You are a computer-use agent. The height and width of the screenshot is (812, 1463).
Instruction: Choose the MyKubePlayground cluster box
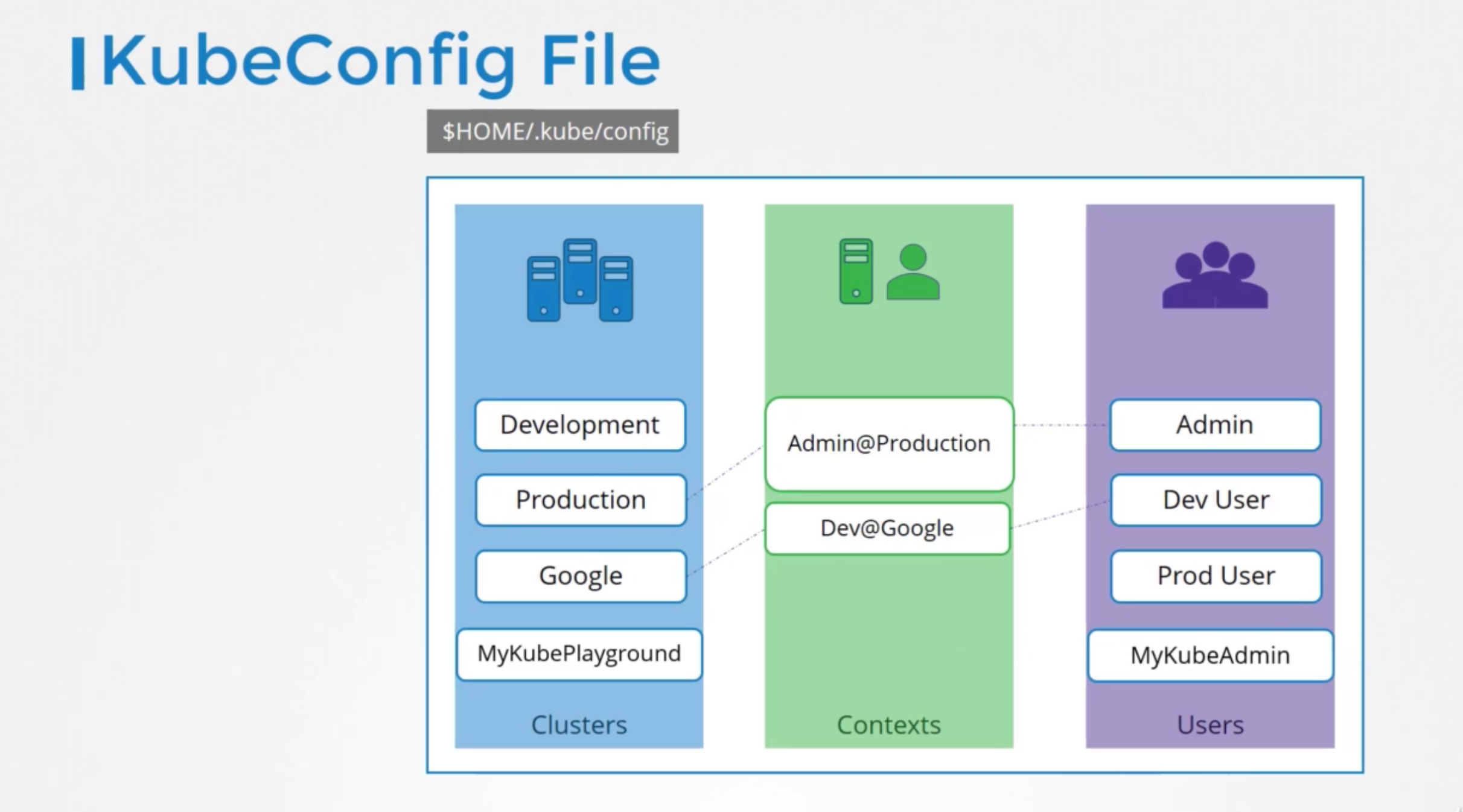coord(579,654)
